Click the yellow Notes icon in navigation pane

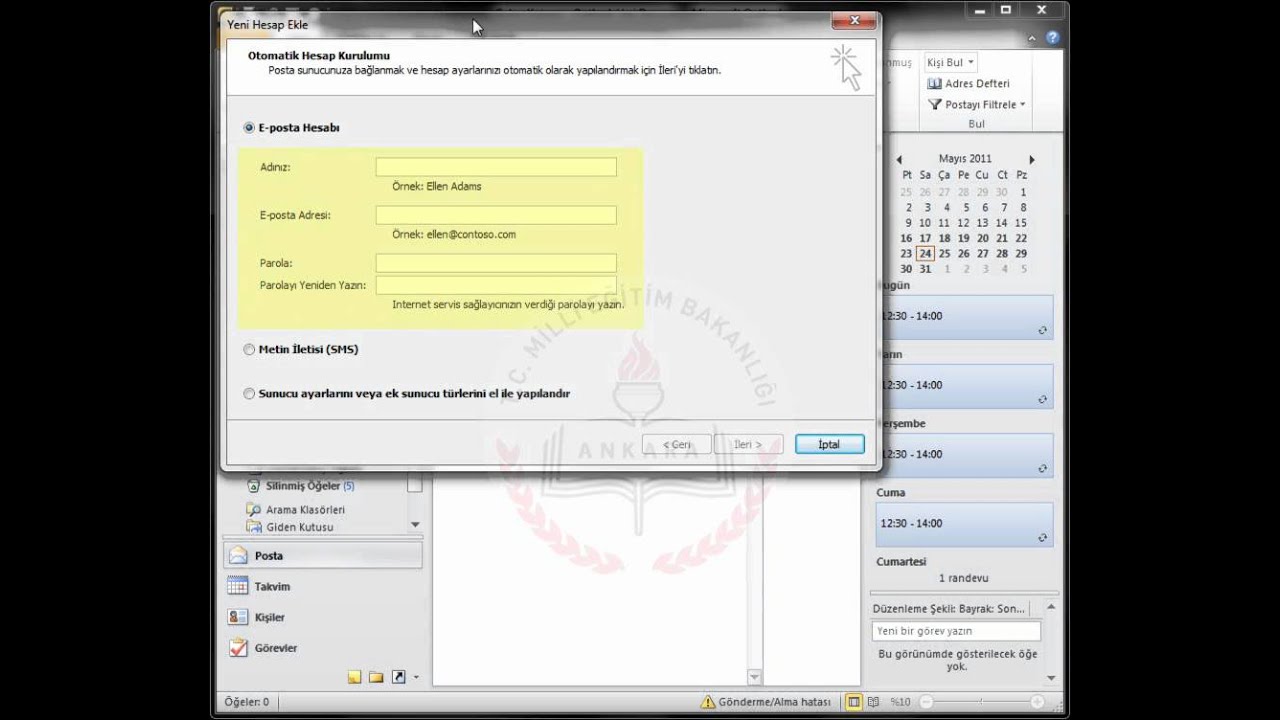354,677
